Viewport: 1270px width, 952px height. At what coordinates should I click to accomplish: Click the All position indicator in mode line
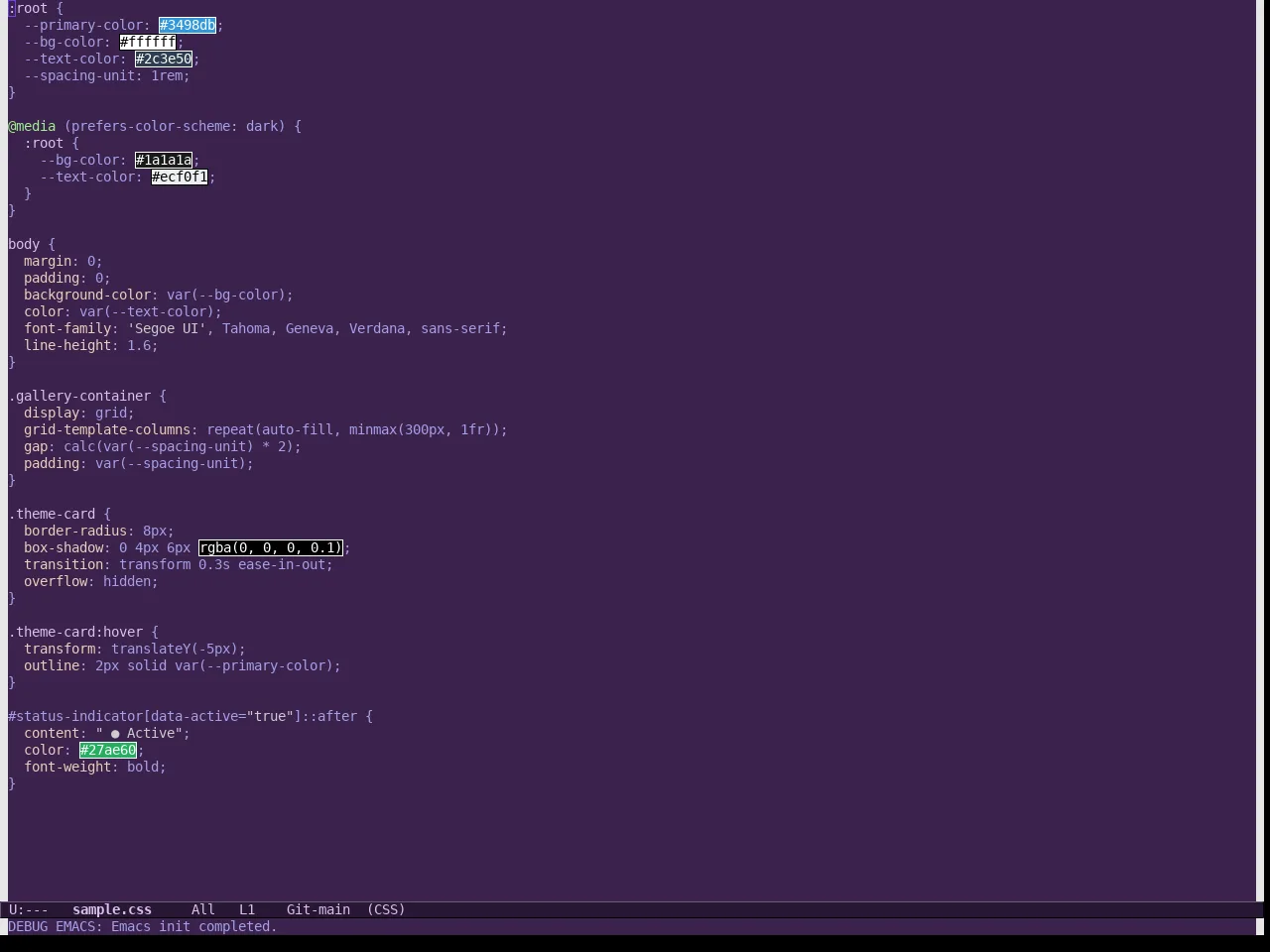coord(203,909)
